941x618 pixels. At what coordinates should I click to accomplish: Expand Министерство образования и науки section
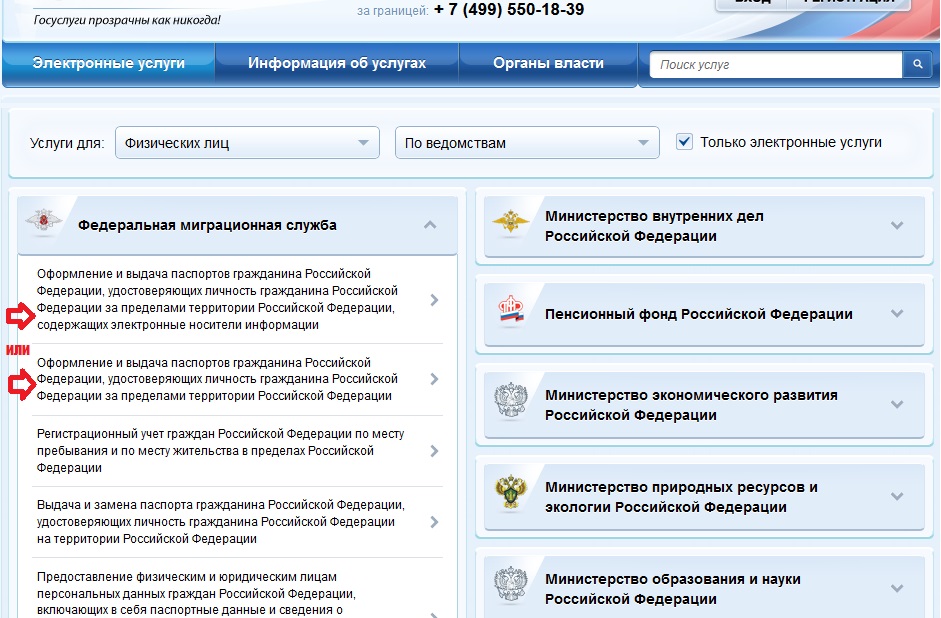click(897, 588)
